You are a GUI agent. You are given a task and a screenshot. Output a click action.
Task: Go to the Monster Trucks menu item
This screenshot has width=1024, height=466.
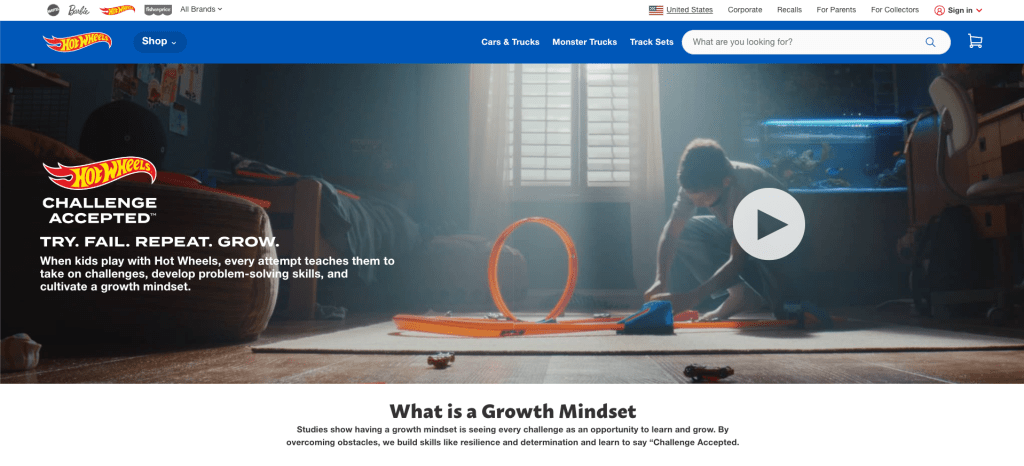tap(584, 42)
